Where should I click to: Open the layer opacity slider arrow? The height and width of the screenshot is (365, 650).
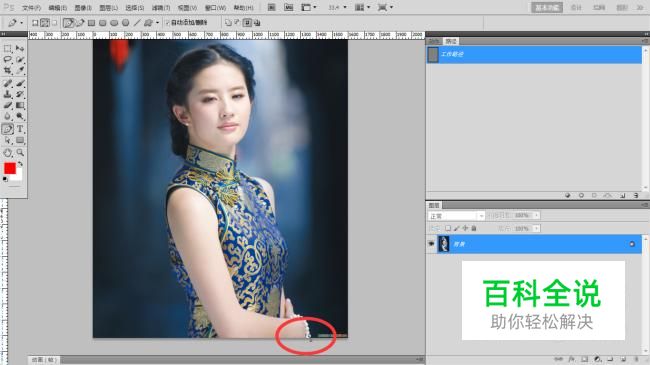click(x=536, y=216)
